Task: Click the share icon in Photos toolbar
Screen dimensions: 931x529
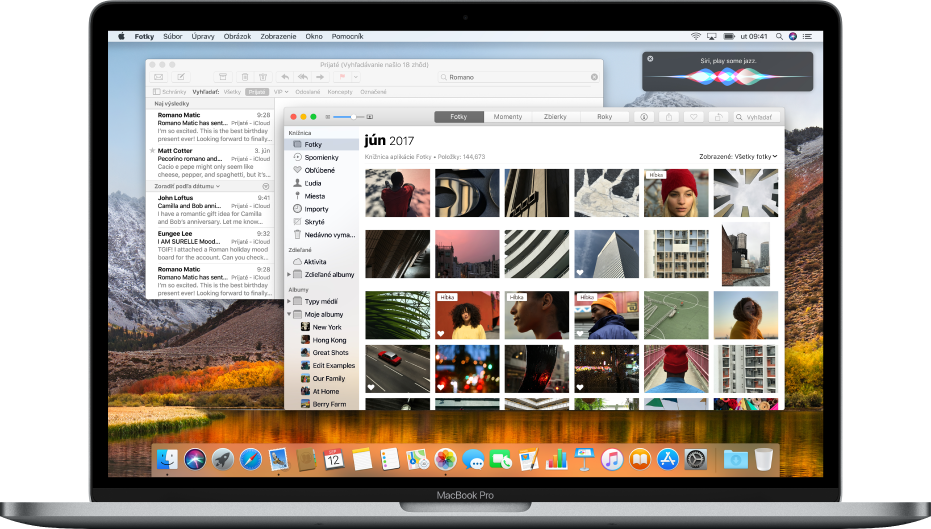Action: point(669,117)
